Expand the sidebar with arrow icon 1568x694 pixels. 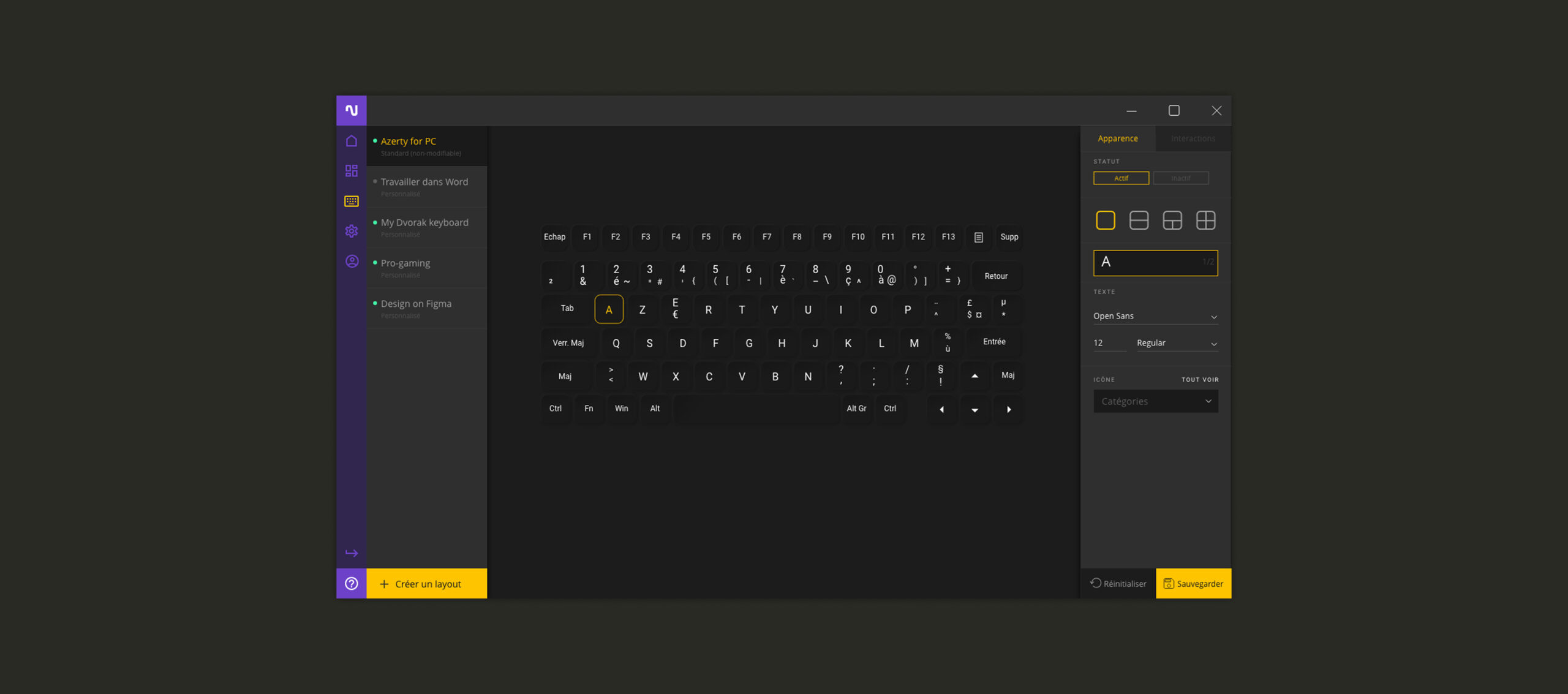351,553
